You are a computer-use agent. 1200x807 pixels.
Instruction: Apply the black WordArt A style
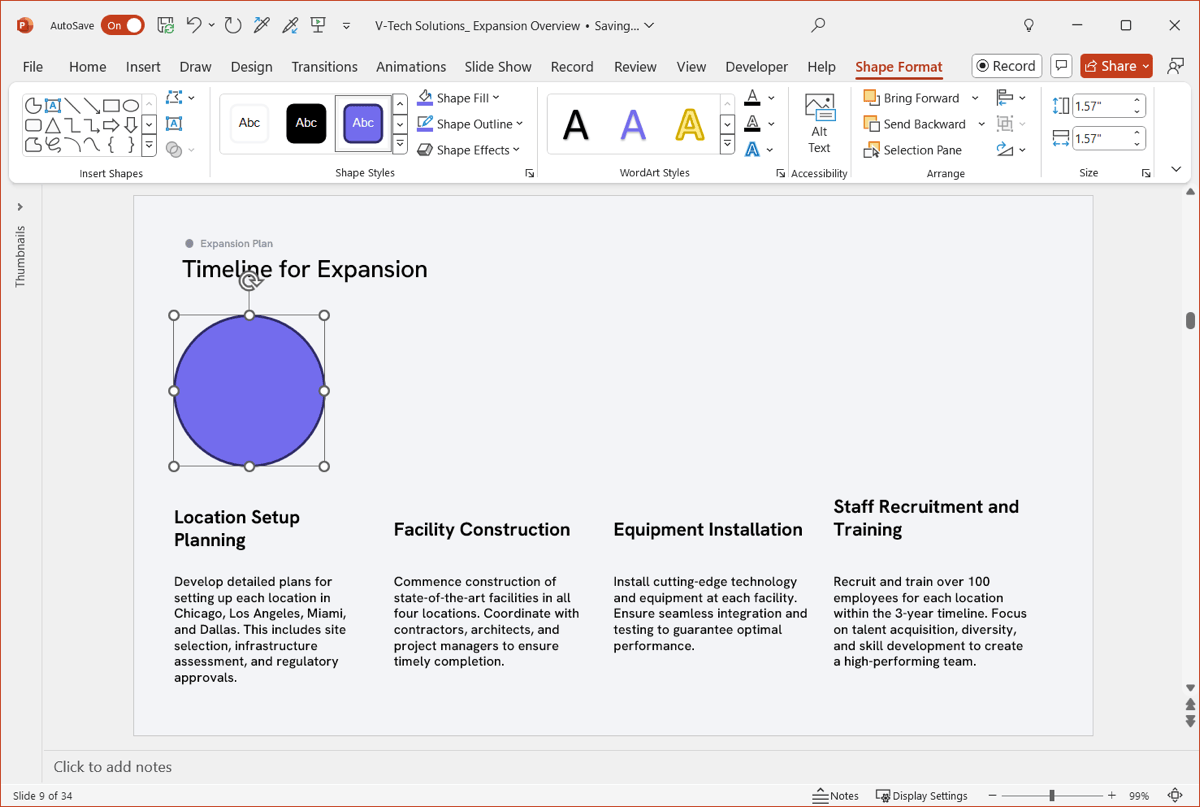coord(576,125)
